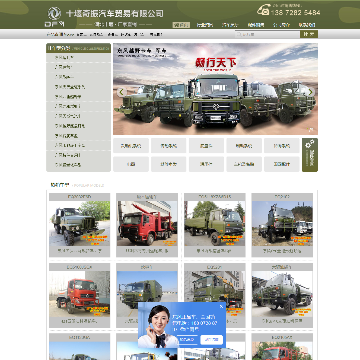360x360 pixels.
Task: Show the previous slide using the banner's left arrow
Action: (x=121, y=92)
